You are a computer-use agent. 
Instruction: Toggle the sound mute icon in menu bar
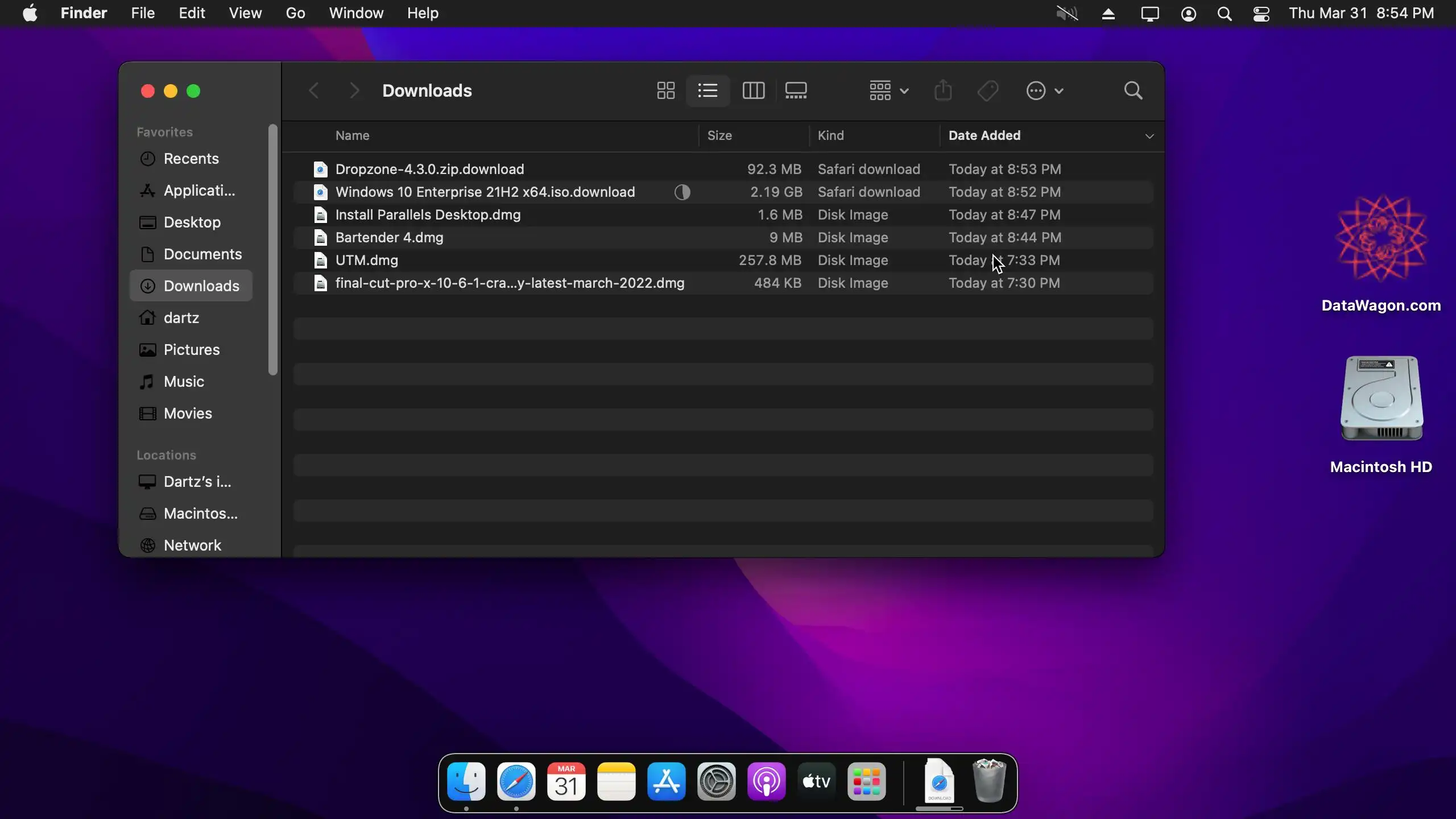(x=1067, y=13)
